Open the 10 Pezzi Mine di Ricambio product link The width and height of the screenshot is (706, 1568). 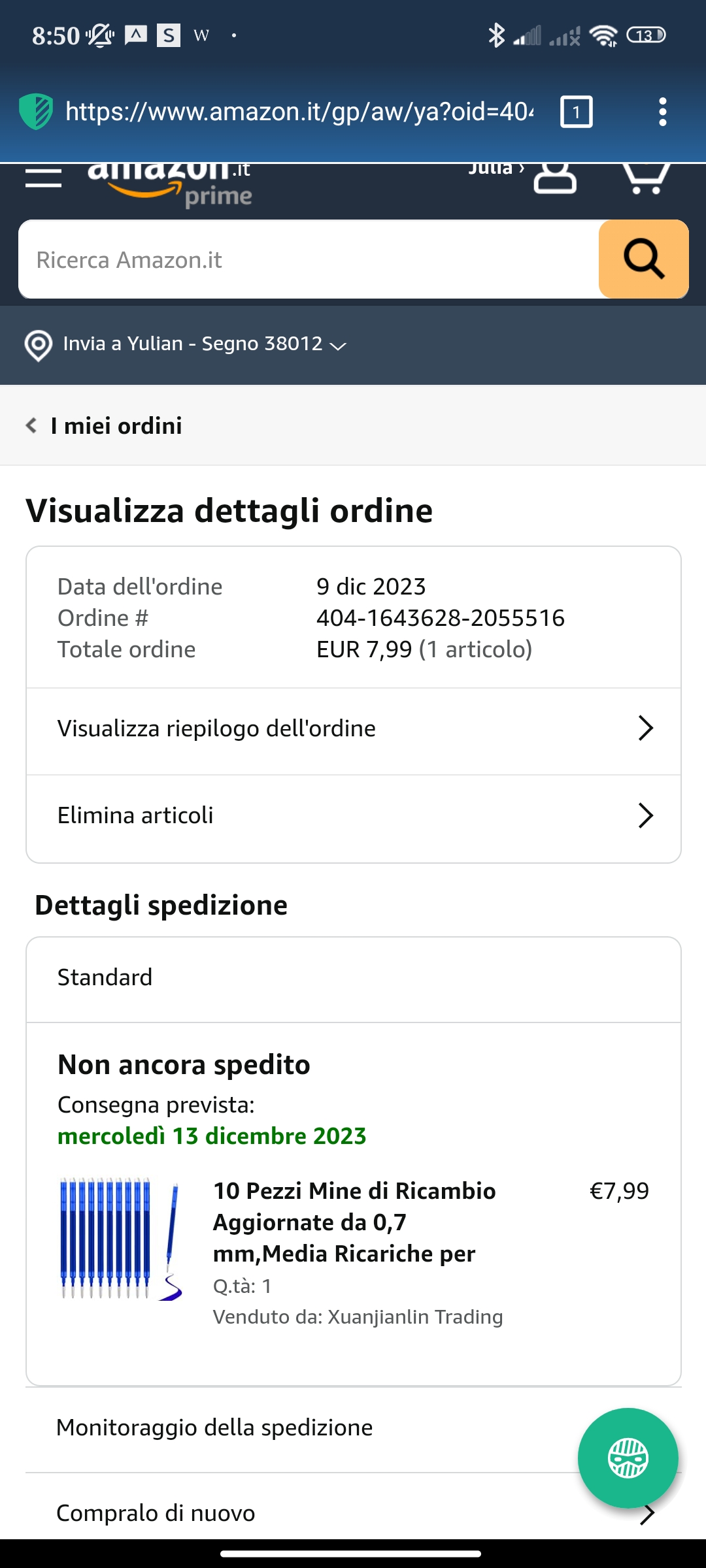[354, 1222]
